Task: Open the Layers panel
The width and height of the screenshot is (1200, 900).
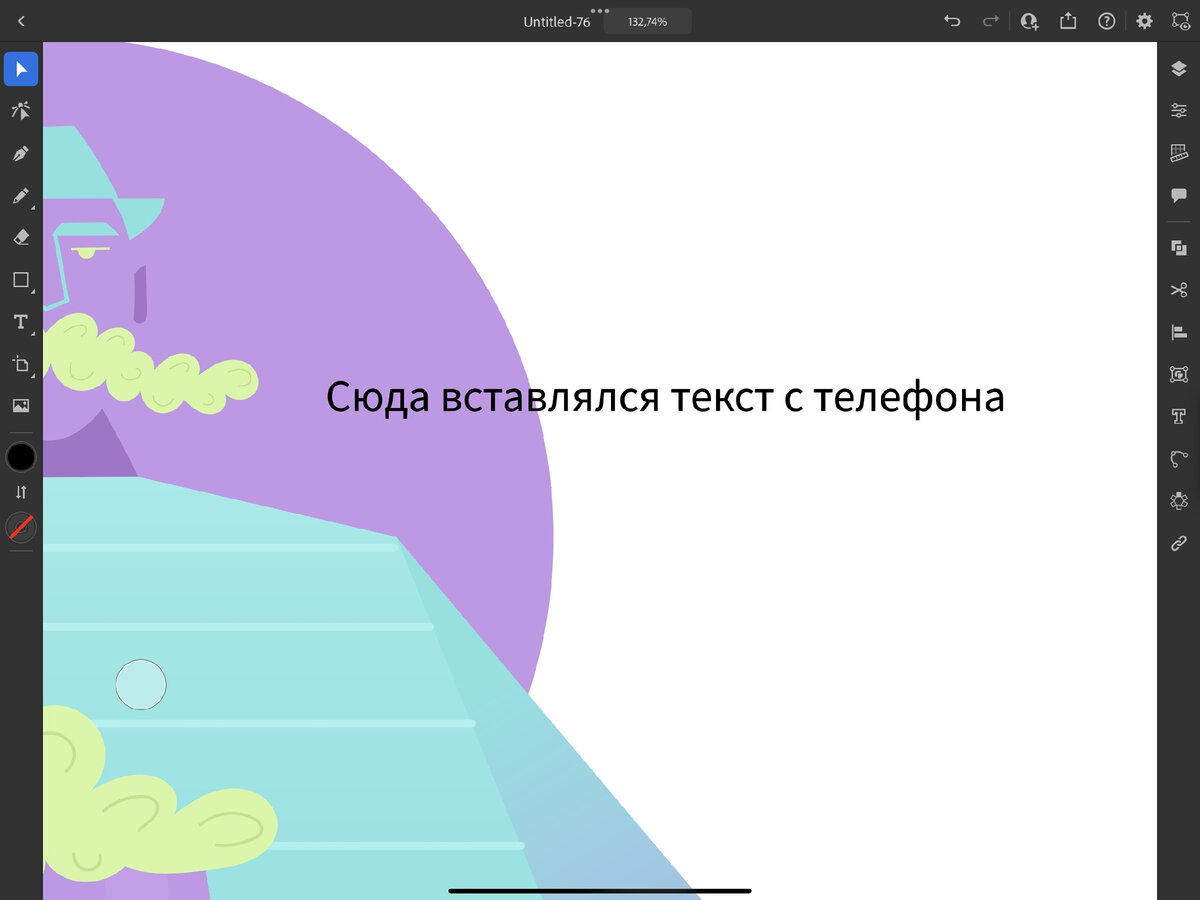Action: (x=1179, y=69)
